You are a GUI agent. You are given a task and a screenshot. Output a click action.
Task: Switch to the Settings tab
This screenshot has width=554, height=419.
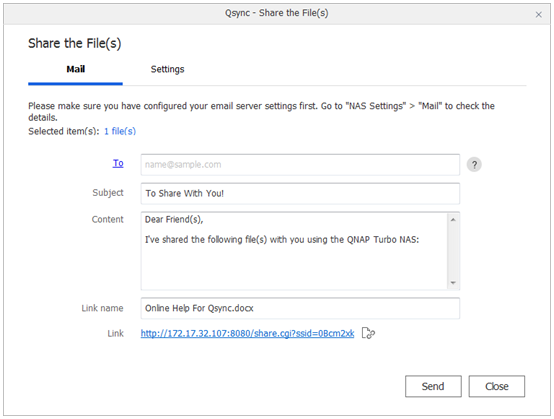[167, 69]
